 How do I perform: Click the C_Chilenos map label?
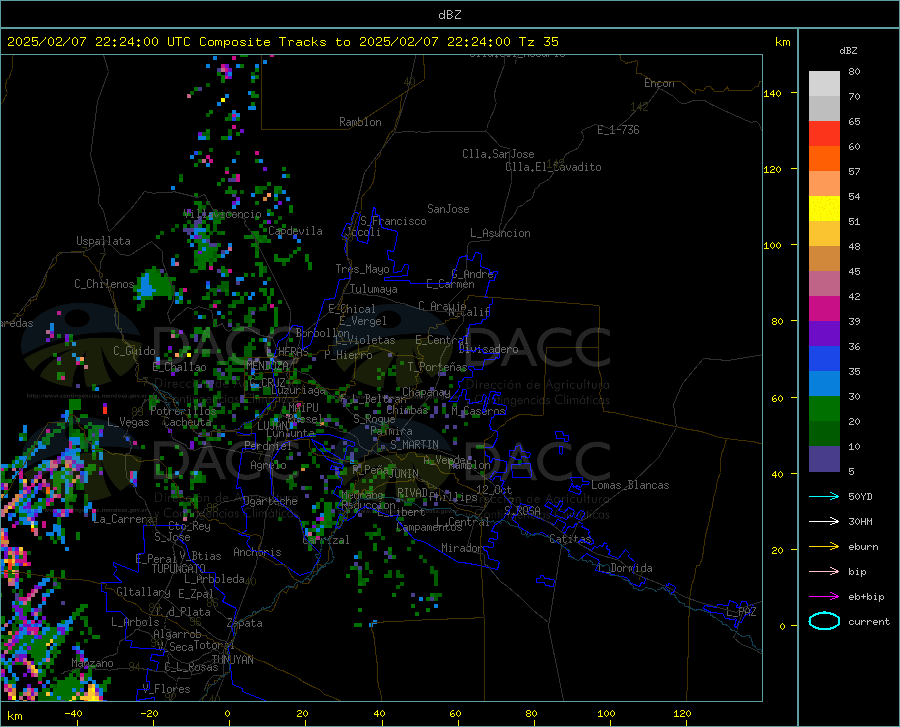pos(104,284)
